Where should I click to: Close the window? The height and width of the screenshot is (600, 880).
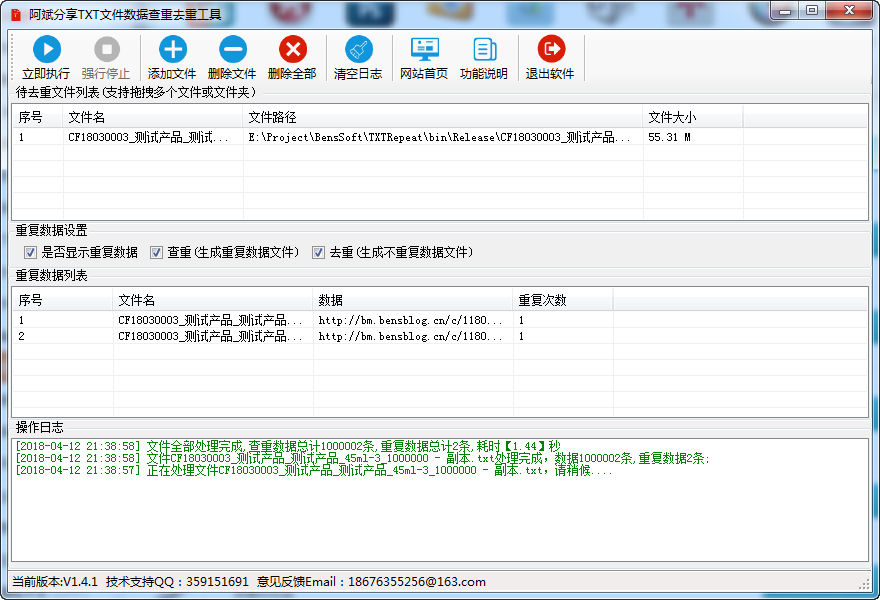[849, 11]
